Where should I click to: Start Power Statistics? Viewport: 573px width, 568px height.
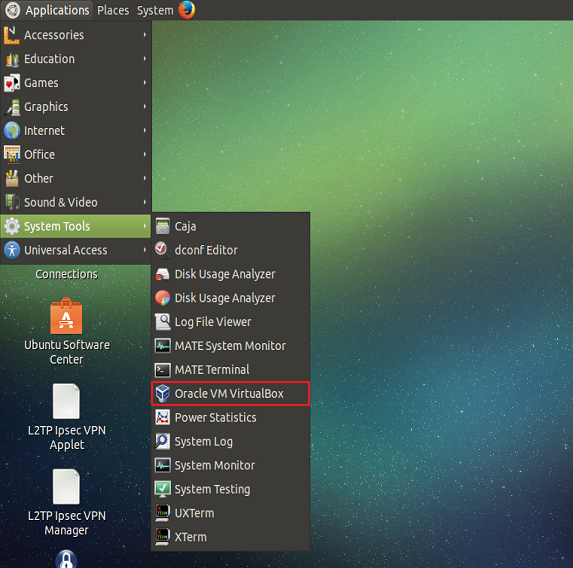[x=230, y=417]
